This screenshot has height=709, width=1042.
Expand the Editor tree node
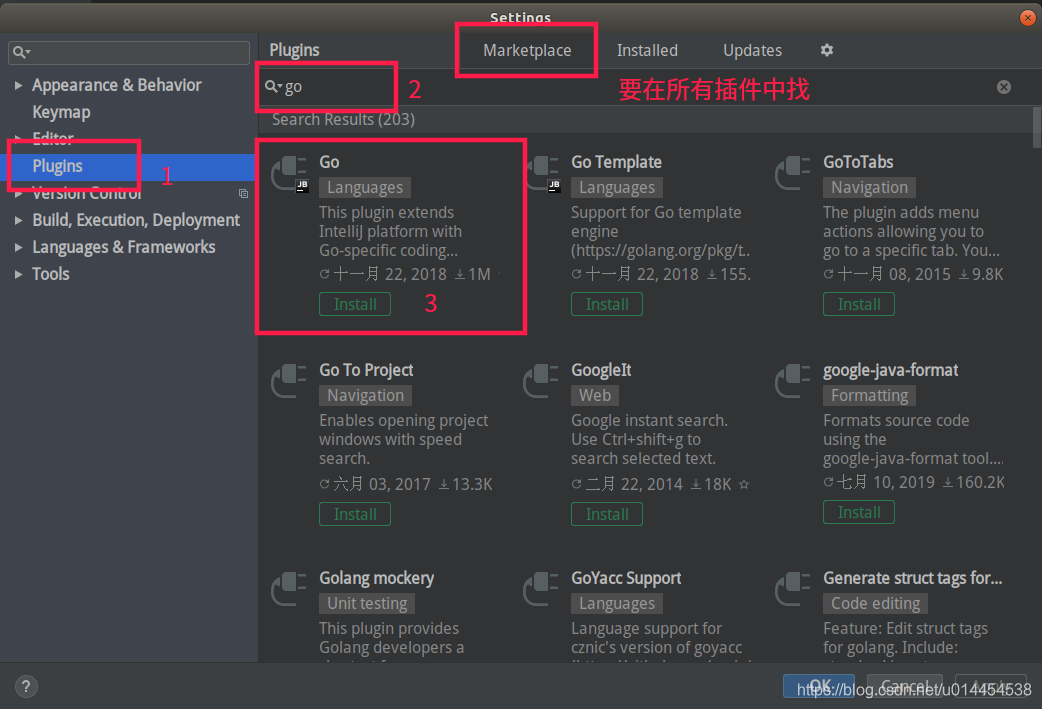(19, 139)
